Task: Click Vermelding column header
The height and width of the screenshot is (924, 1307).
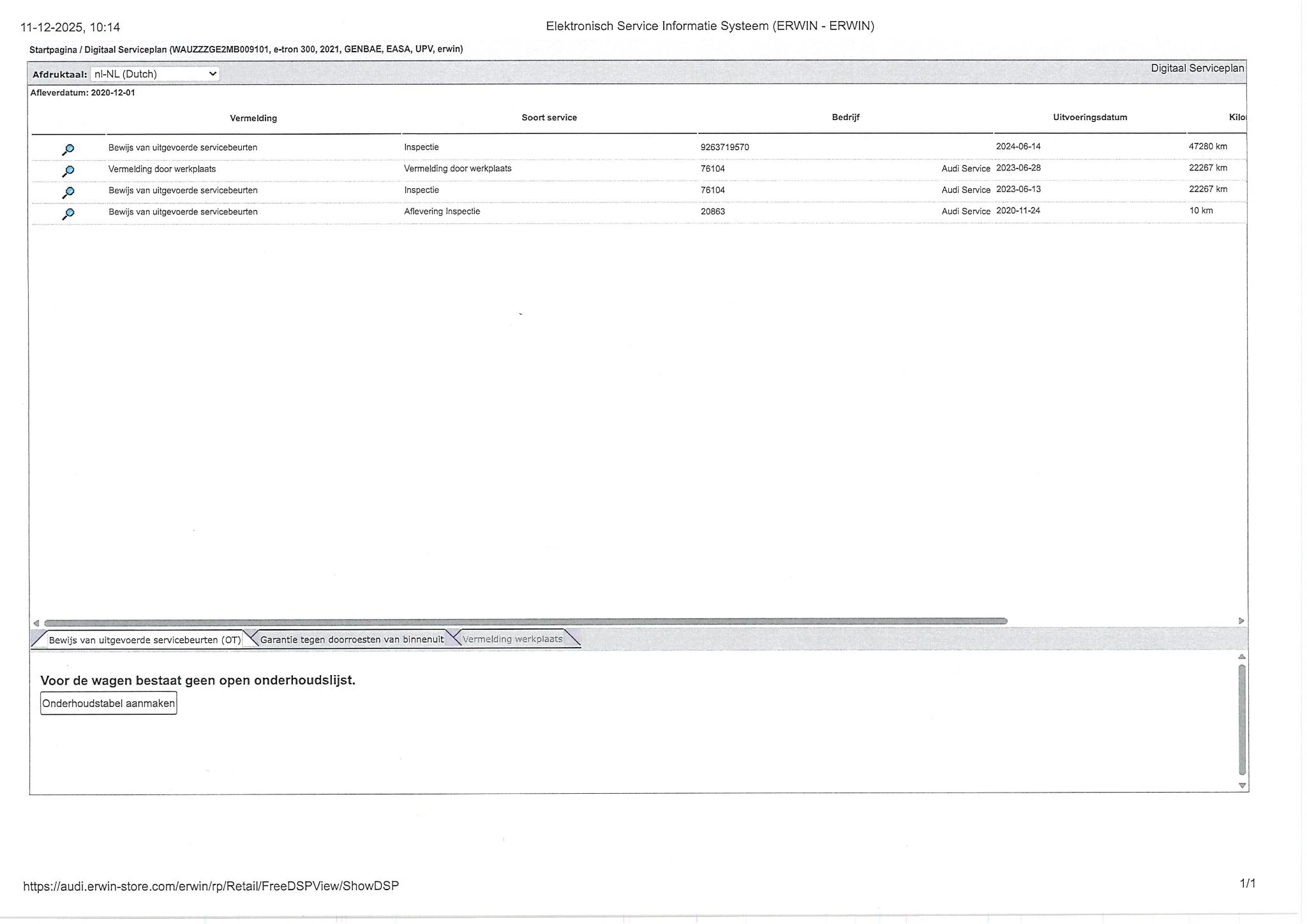Action: click(x=253, y=118)
